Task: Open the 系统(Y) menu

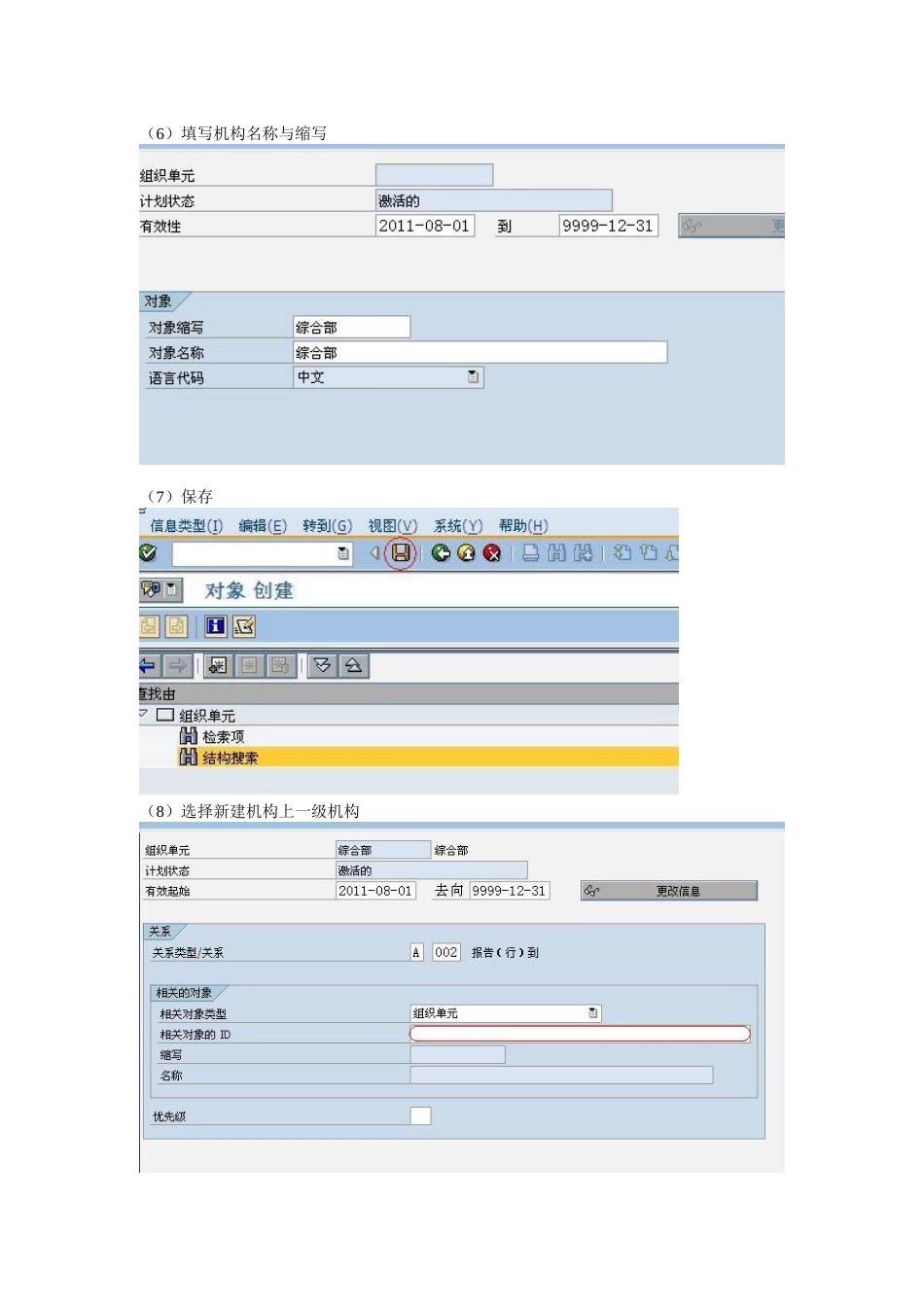Action: (x=458, y=526)
